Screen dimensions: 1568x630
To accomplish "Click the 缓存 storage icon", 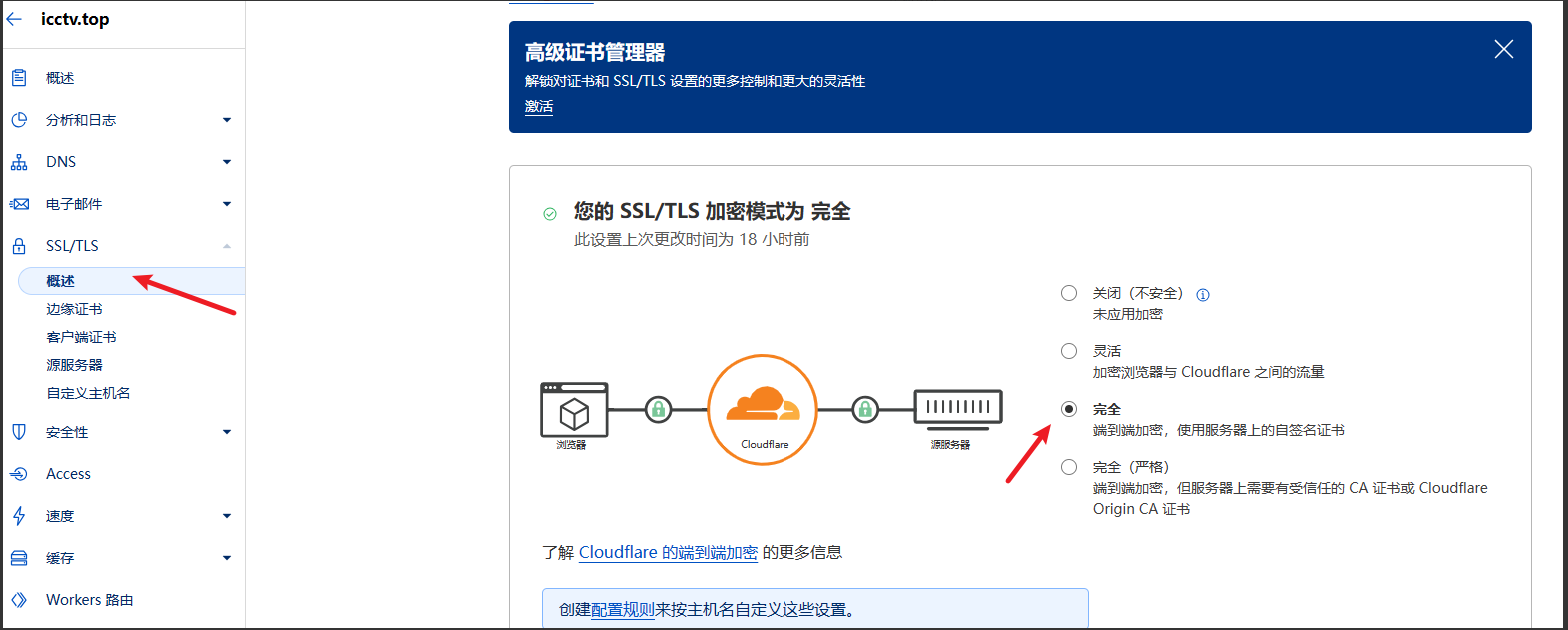I will [x=19, y=558].
